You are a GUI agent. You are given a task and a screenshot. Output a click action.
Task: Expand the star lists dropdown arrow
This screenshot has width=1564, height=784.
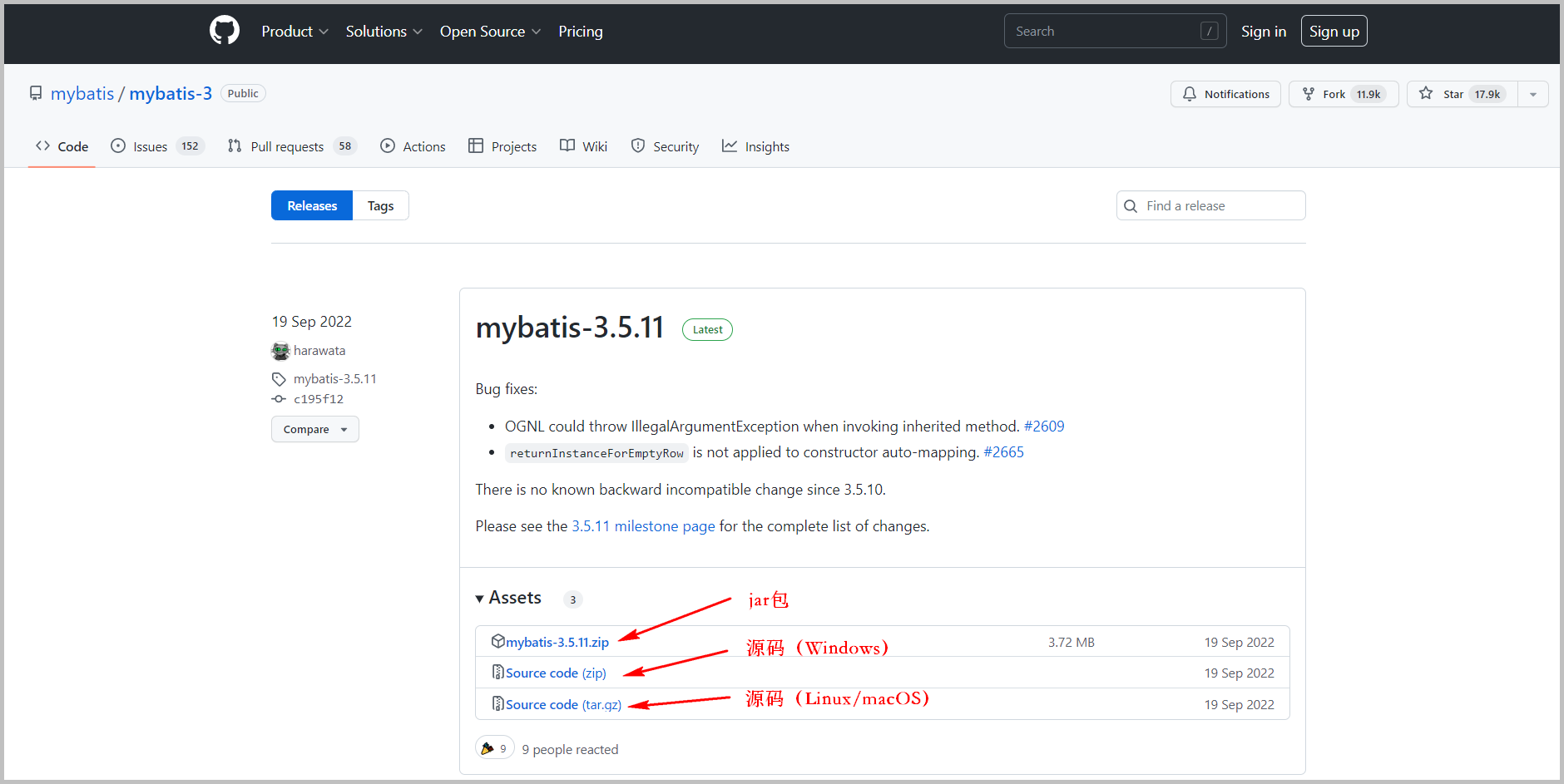tap(1533, 94)
